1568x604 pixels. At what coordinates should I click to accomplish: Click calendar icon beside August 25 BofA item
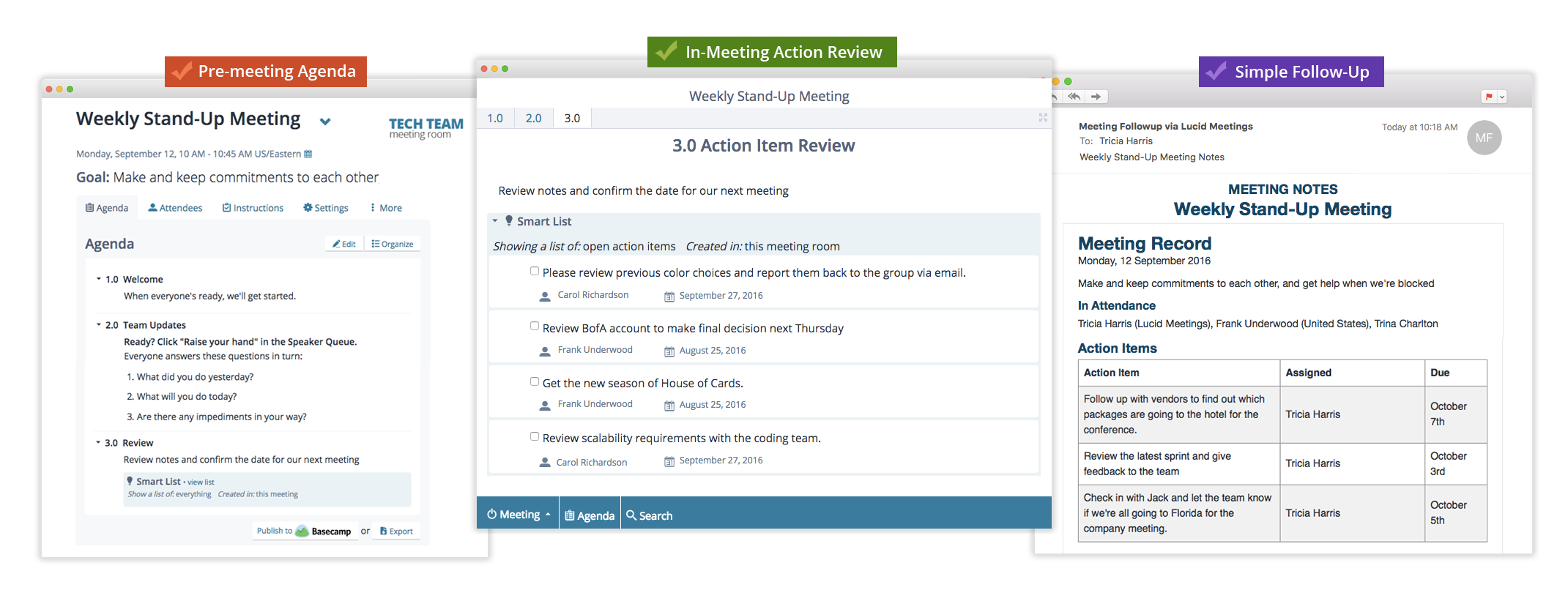point(669,351)
